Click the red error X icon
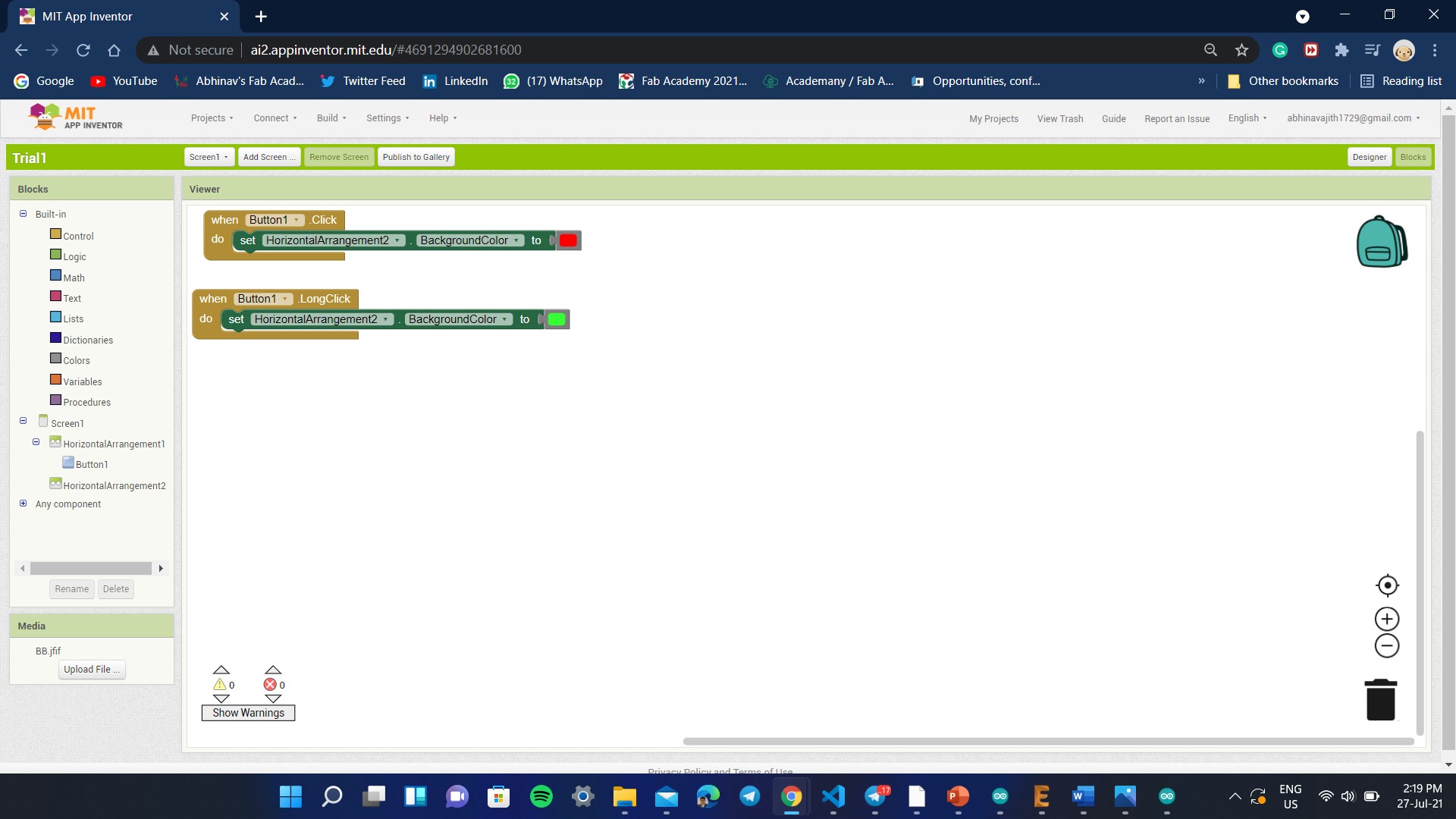Viewport: 1456px width, 819px height. (270, 685)
